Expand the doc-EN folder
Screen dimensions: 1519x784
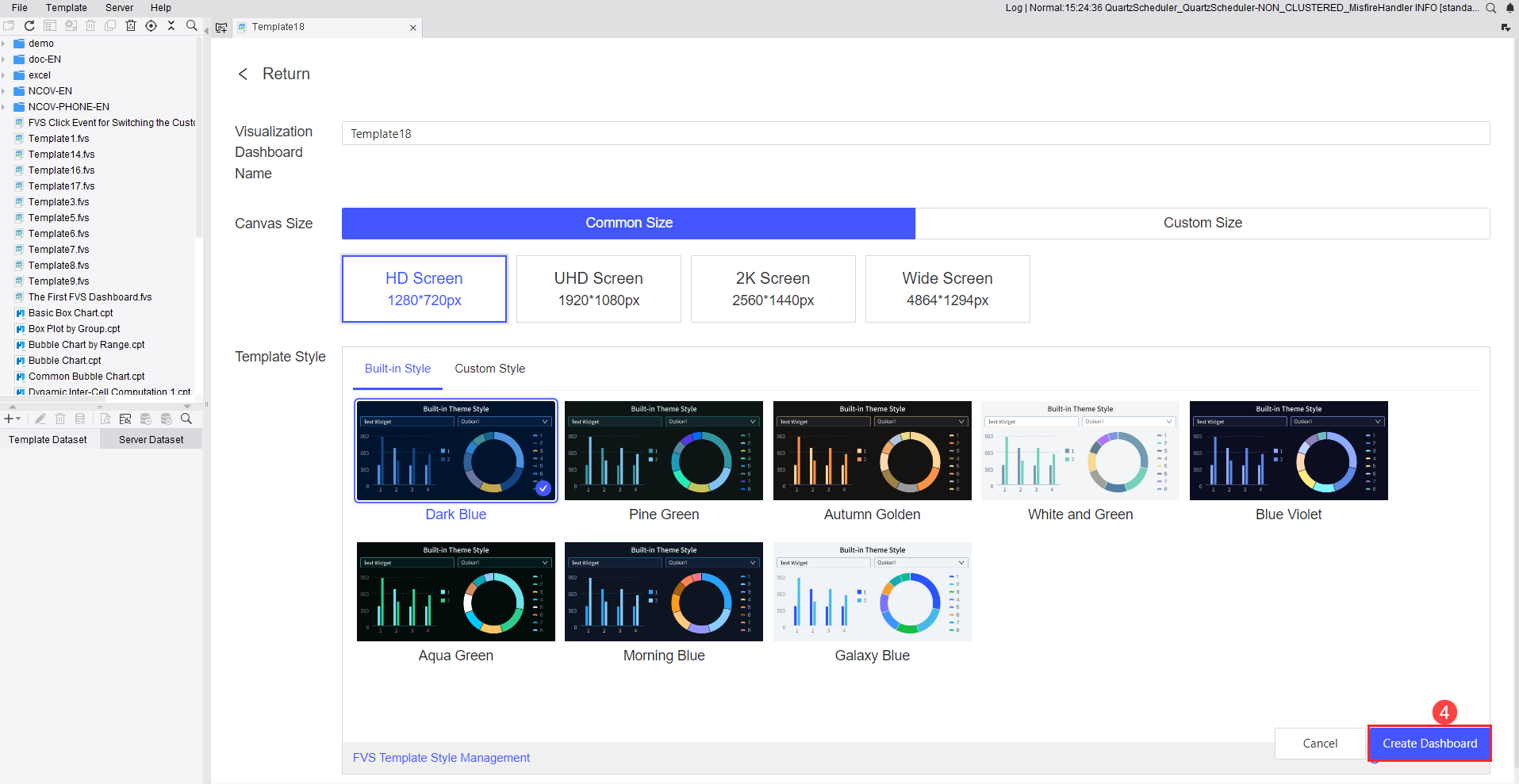pos(4,59)
